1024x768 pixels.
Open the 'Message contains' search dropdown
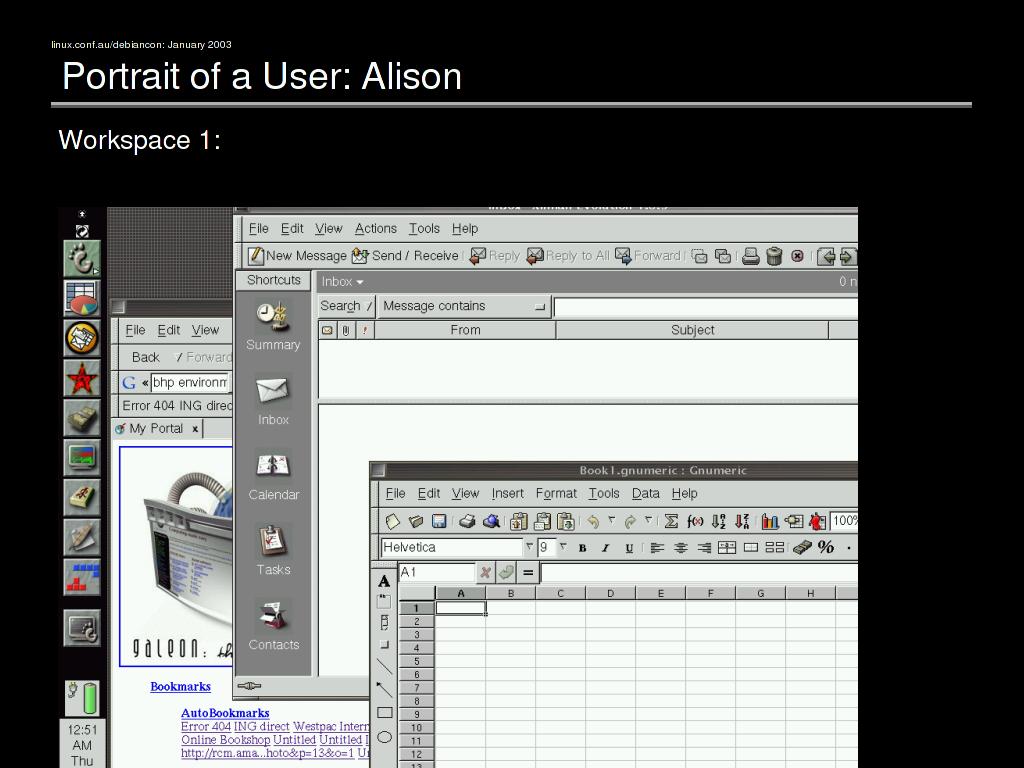click(464, 306)
